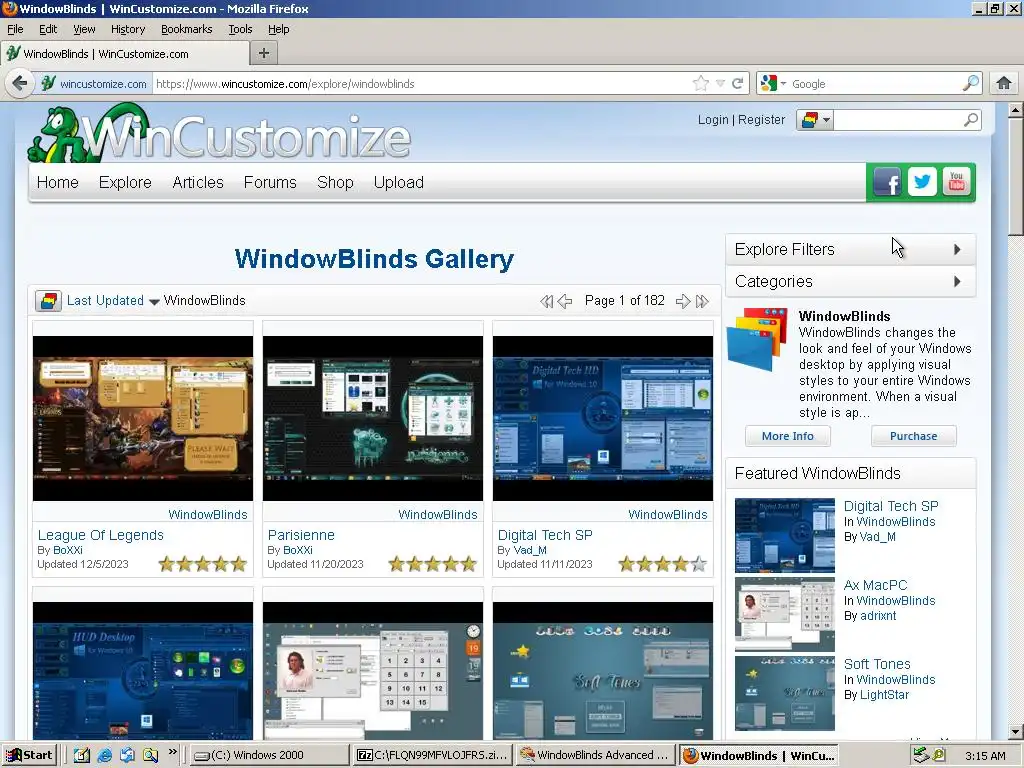Launch Outlook Express from quick launch
The height and width of the screenshot is (768, 1024).
pos(127,755)
